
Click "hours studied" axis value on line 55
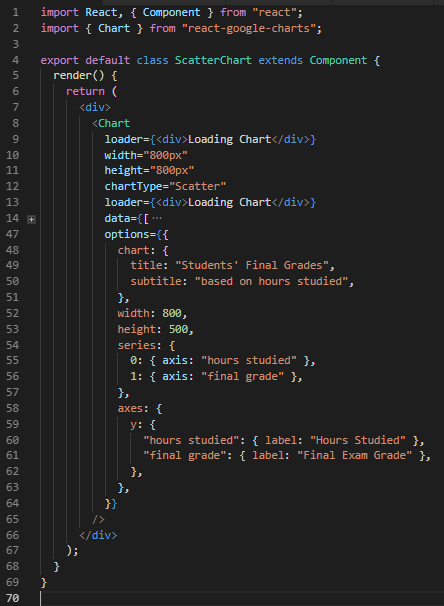(x=248, y=361)
